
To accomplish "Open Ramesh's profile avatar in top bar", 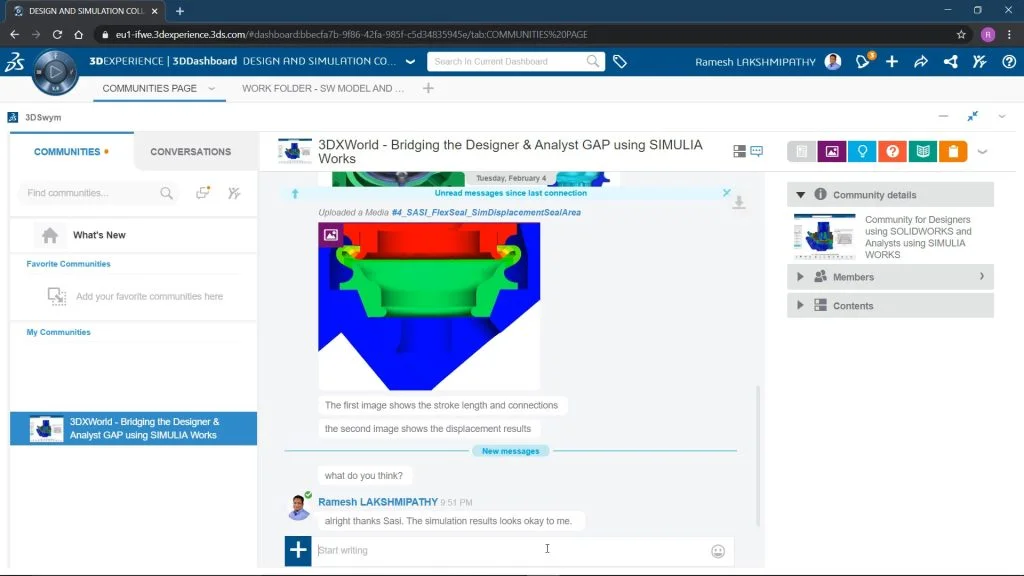I will 833,61.
